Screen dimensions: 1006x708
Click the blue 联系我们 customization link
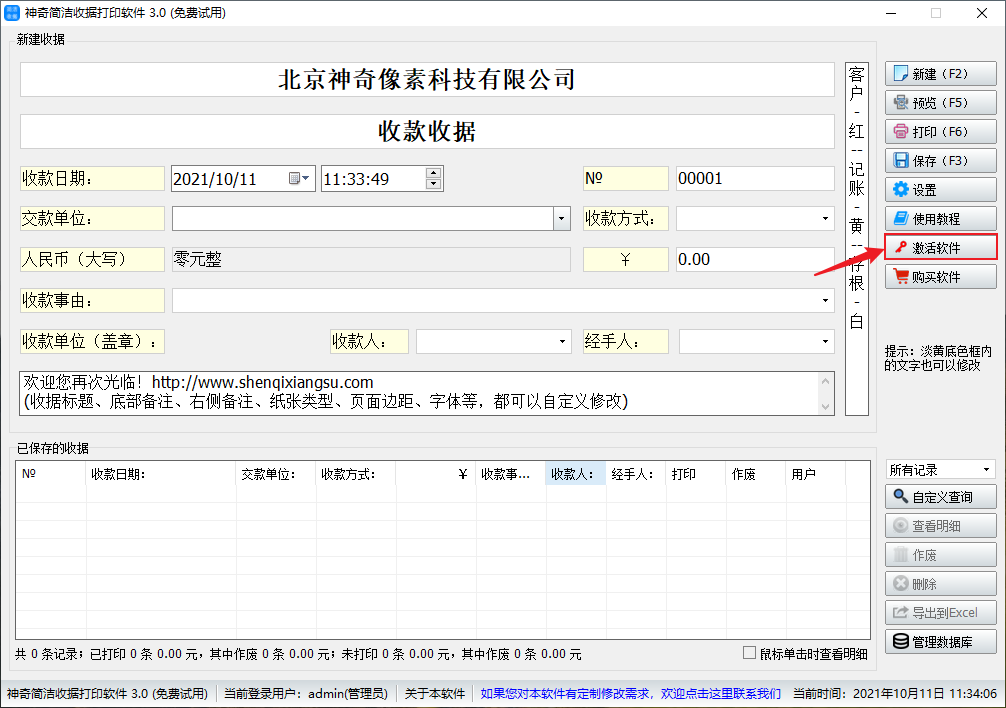click(631, 693)
